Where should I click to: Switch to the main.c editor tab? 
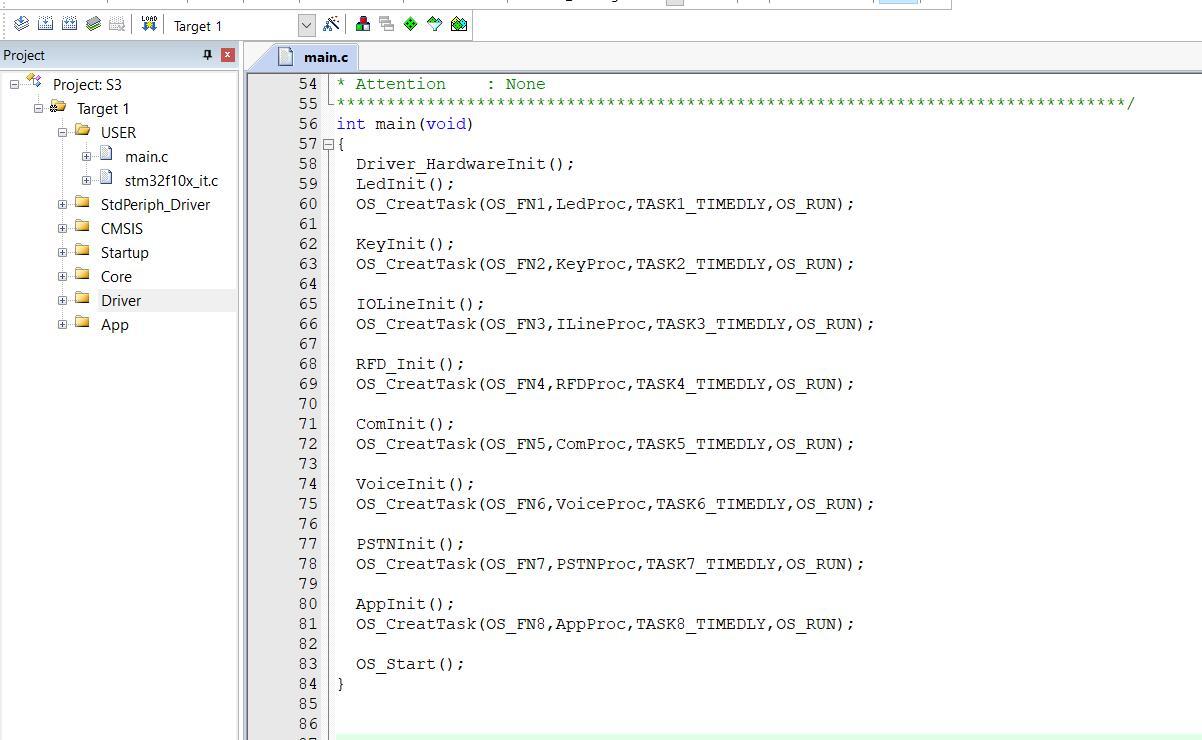(x=313, y=57)
